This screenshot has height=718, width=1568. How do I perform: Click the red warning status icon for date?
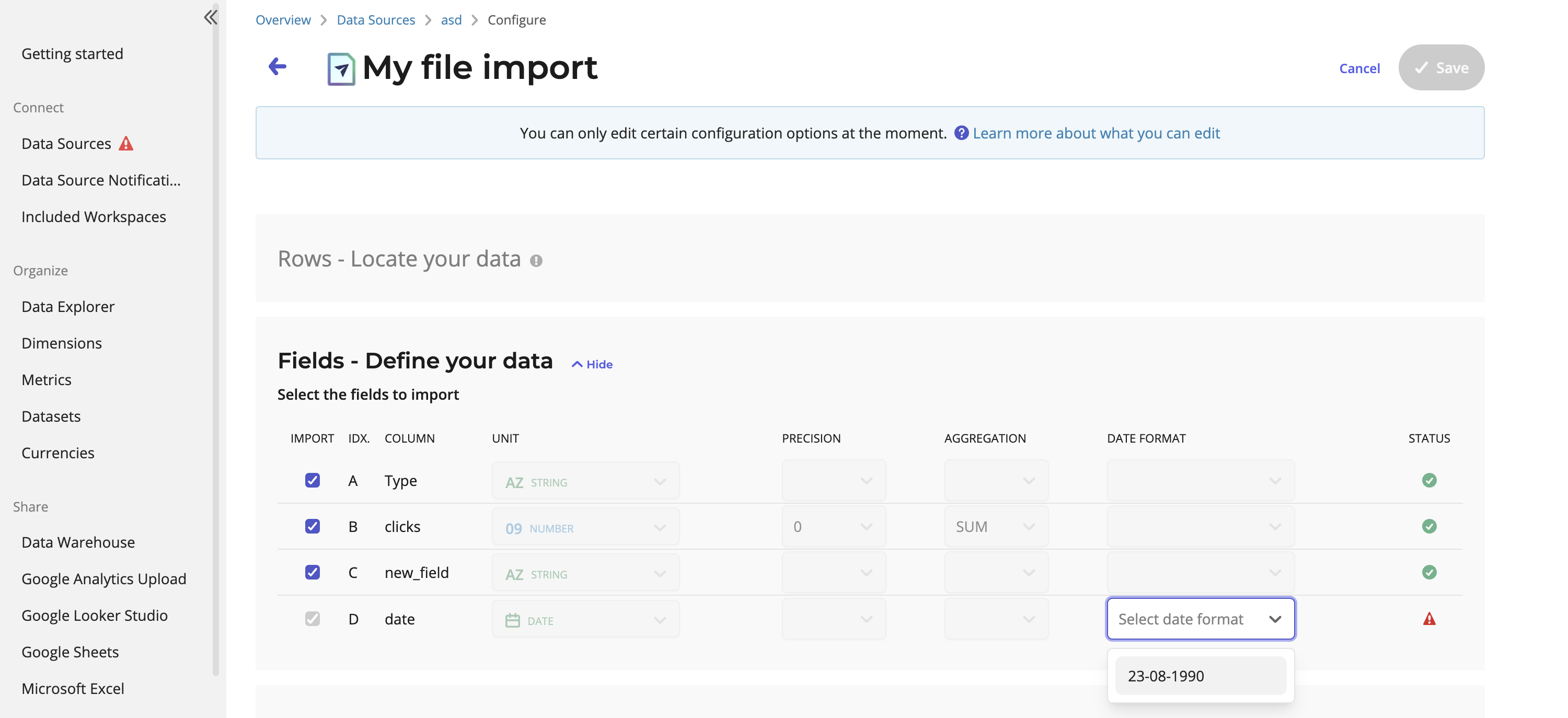1429,618
